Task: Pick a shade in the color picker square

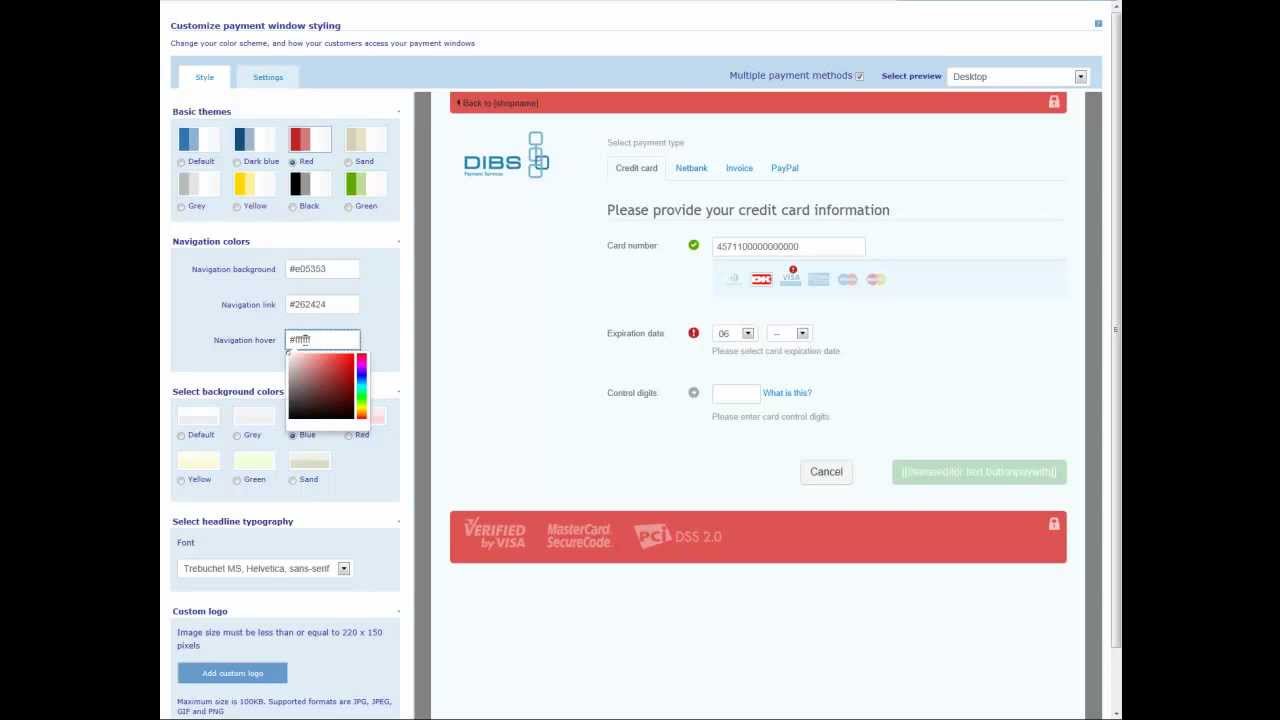Action: tap(321, 386)
